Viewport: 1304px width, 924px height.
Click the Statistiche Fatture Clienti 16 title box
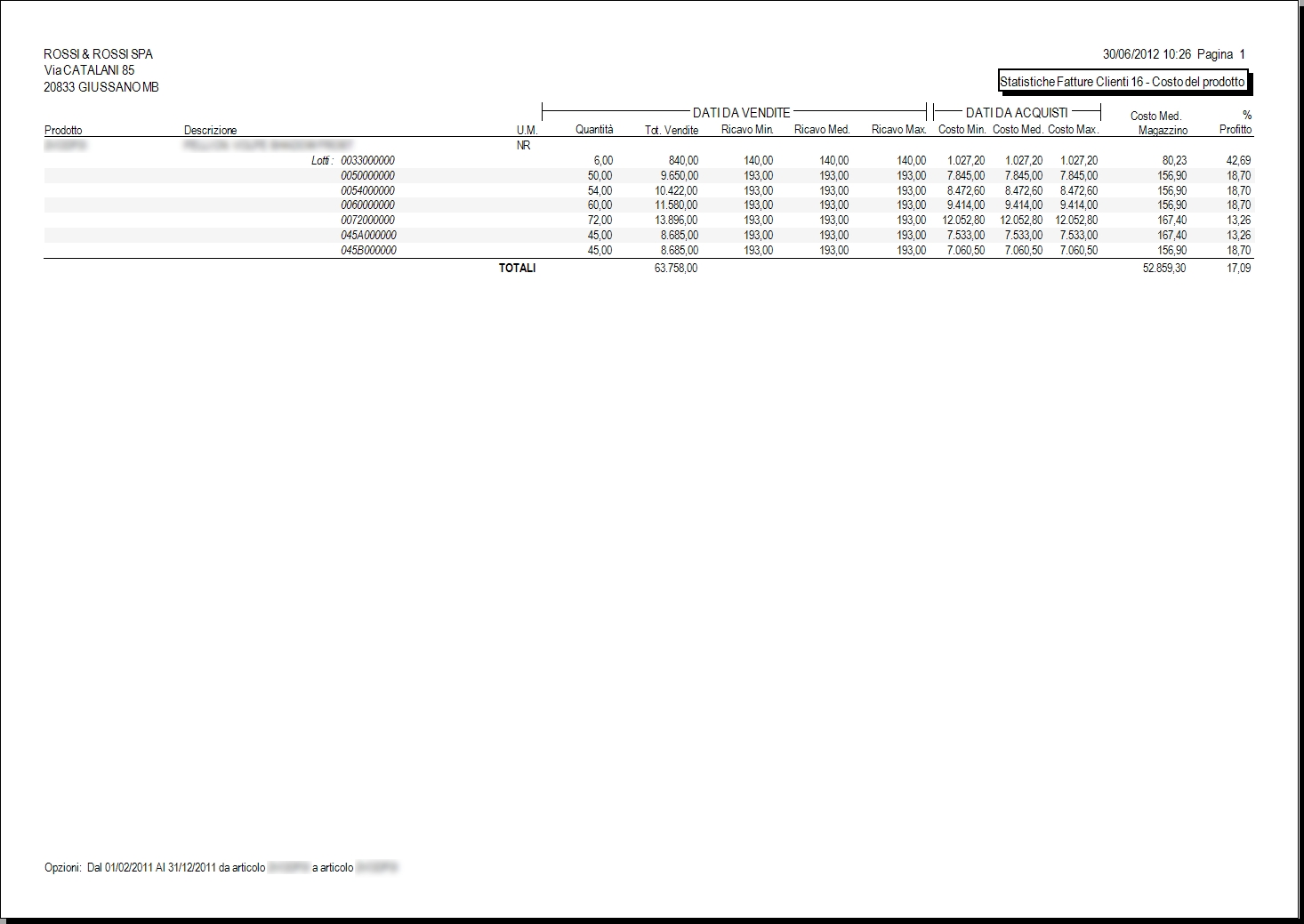[1124, 82]
